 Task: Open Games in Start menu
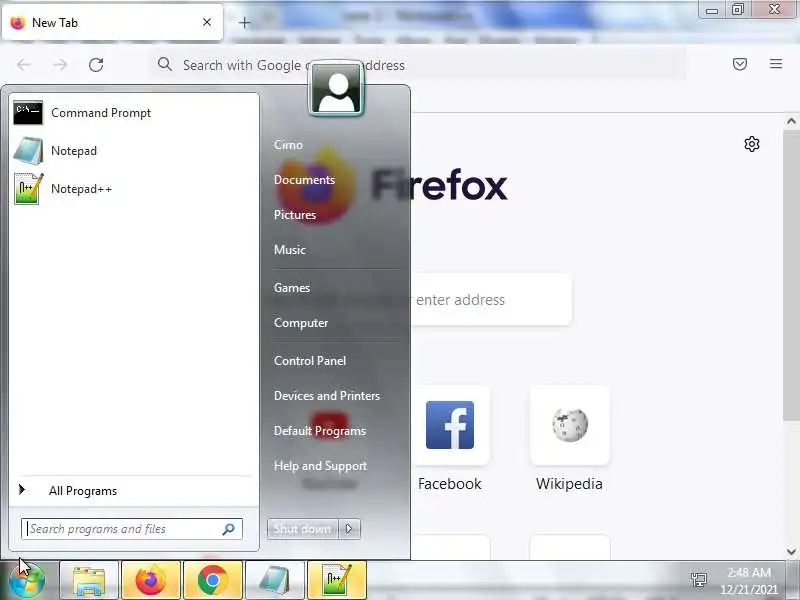click(292, 288)
